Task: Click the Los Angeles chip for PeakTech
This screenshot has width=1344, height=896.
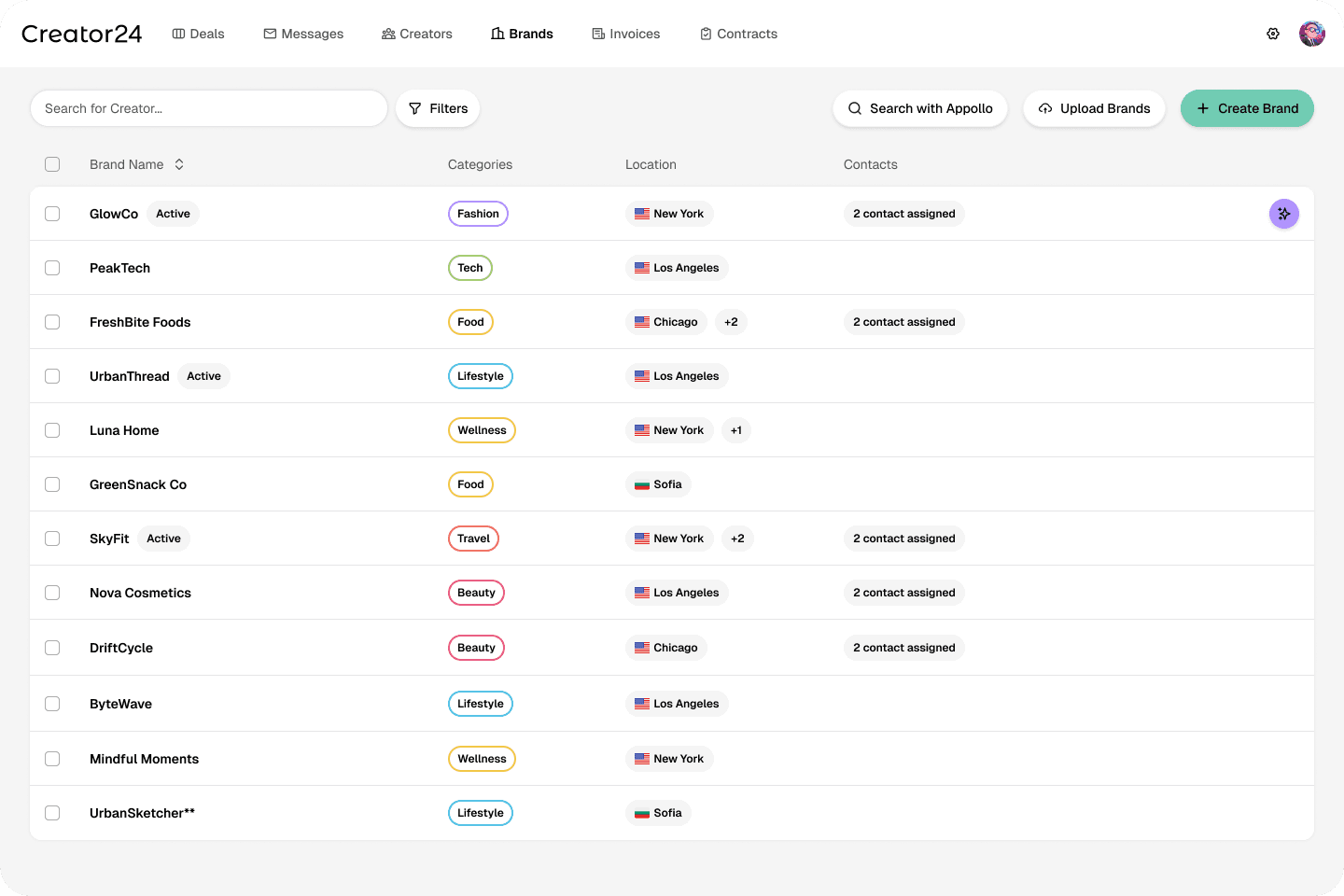Action: (x=677, y=268)
